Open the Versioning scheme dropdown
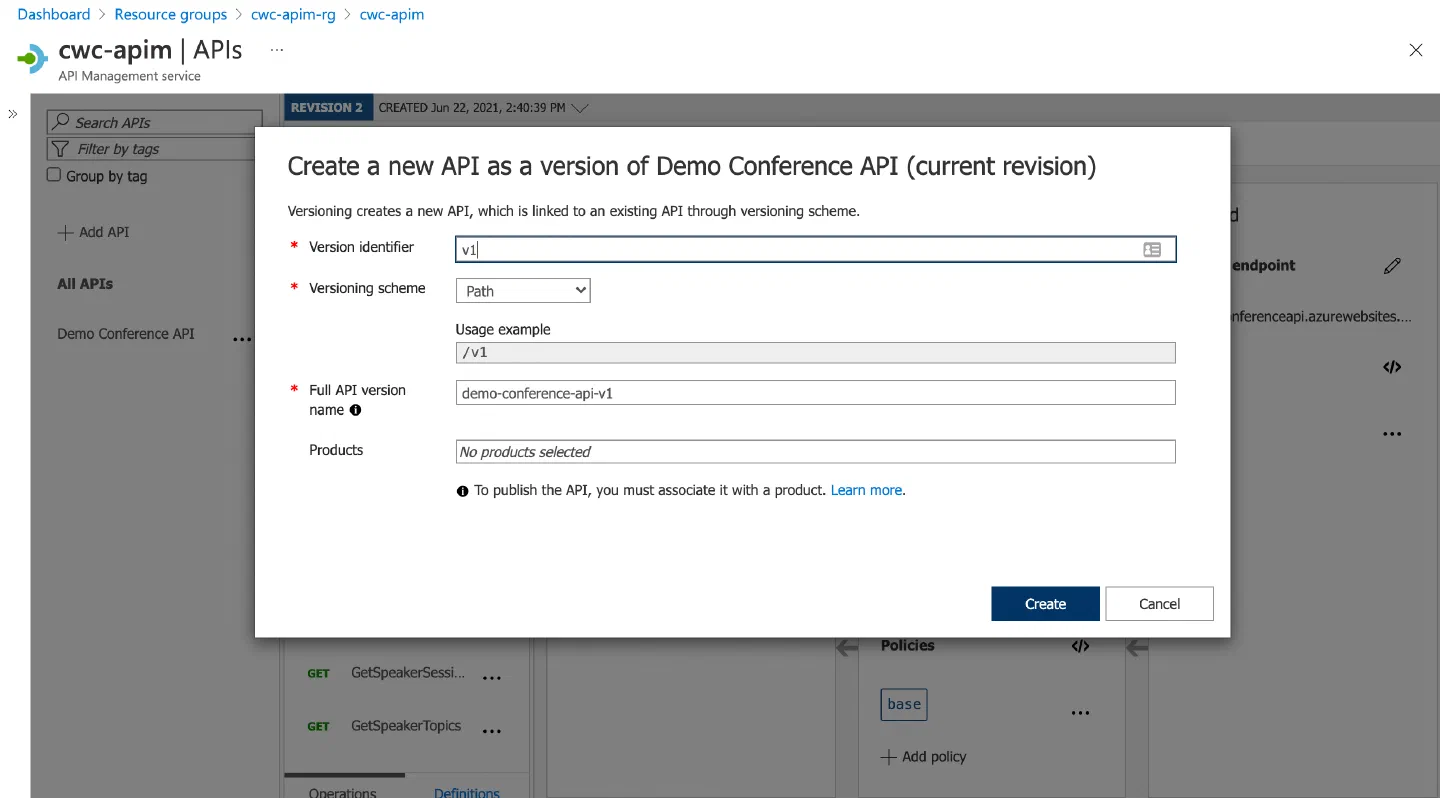 tap(523, 291)
